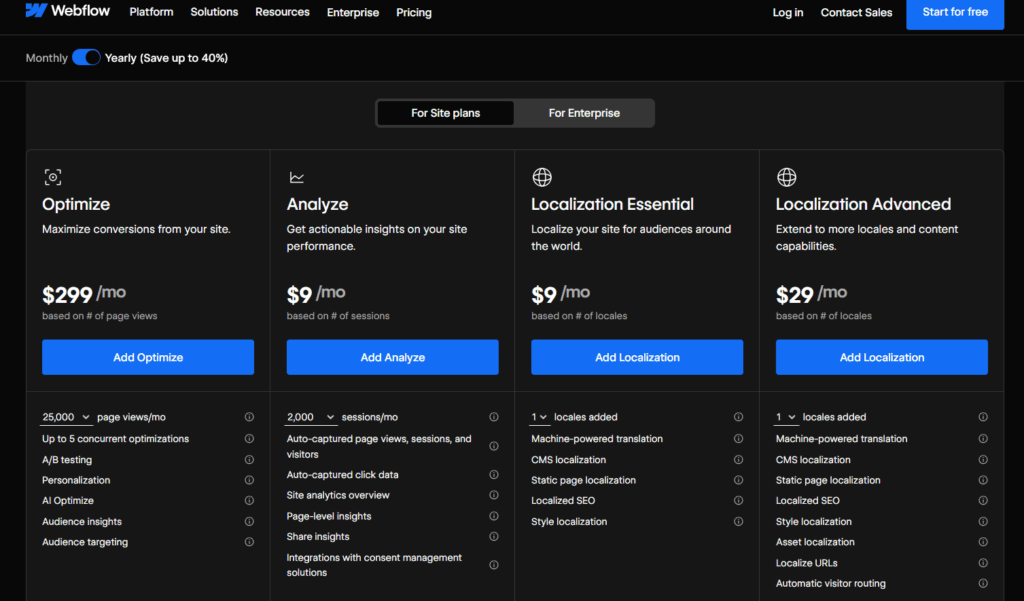
Task: Show info for Advanced Machine-powered translation
Action: pos(983,438)
